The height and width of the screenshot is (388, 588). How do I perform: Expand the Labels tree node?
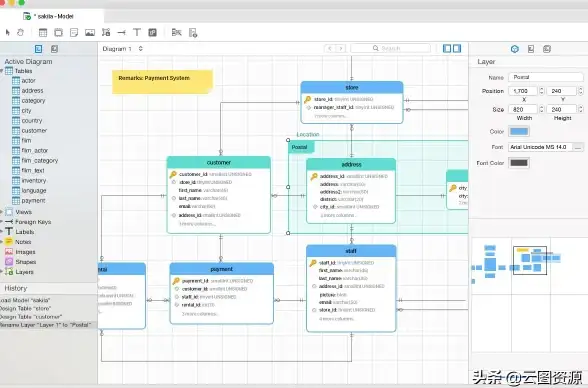coord(2,232)
